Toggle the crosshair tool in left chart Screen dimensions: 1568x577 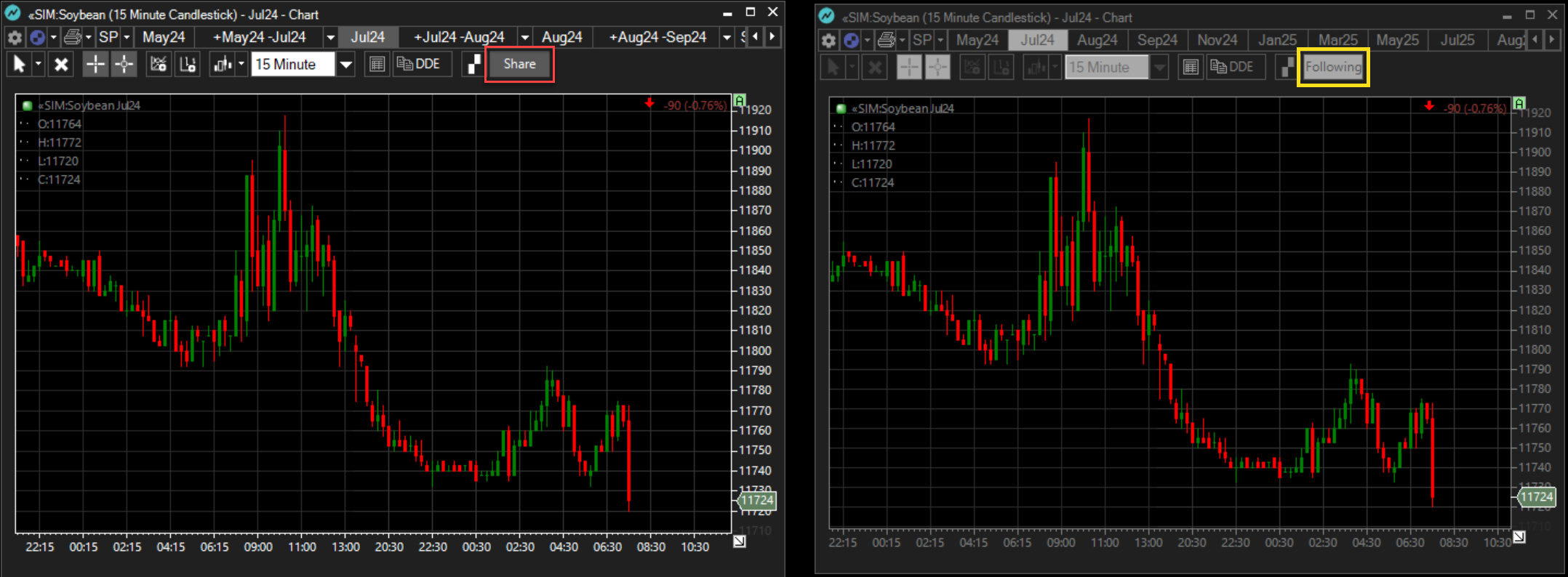(x=95, y=65)
